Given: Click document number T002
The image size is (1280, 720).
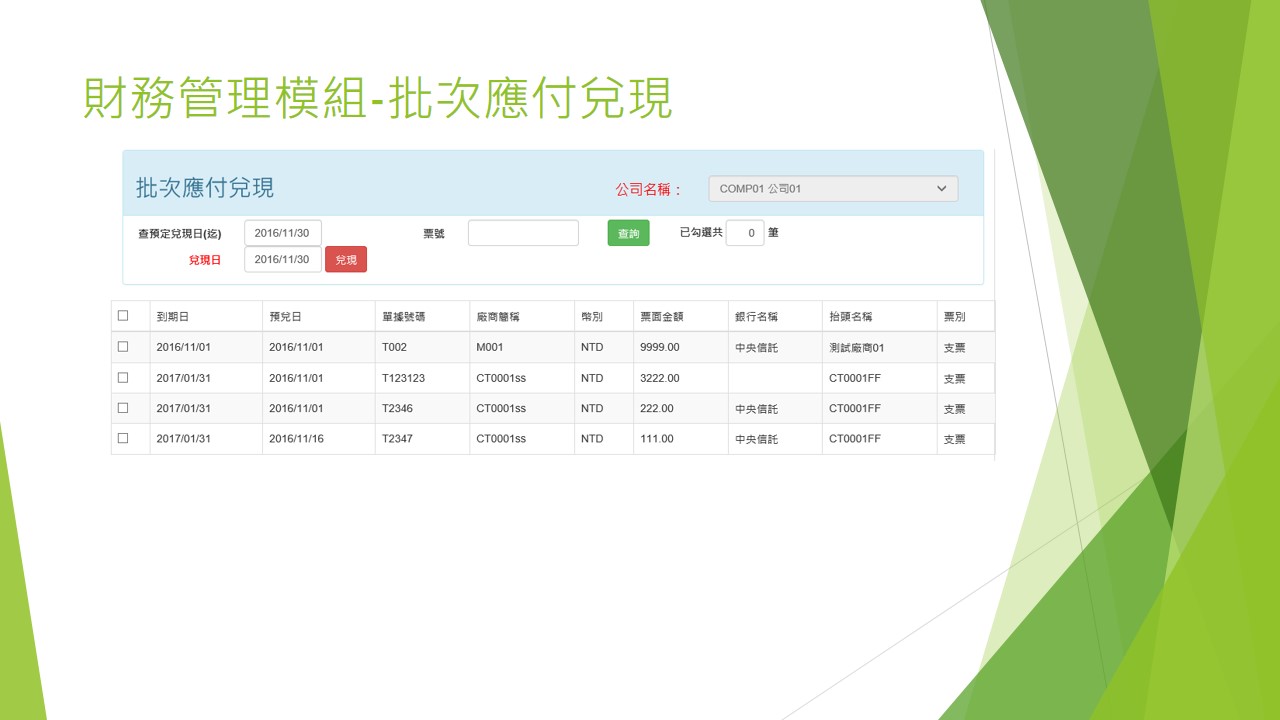Looking at the screenshot, I should click(x=396, y=347).
